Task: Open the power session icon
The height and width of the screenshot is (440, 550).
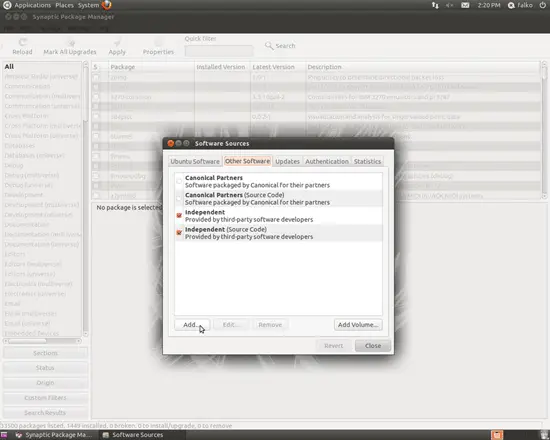Action: tap(542, 5)
